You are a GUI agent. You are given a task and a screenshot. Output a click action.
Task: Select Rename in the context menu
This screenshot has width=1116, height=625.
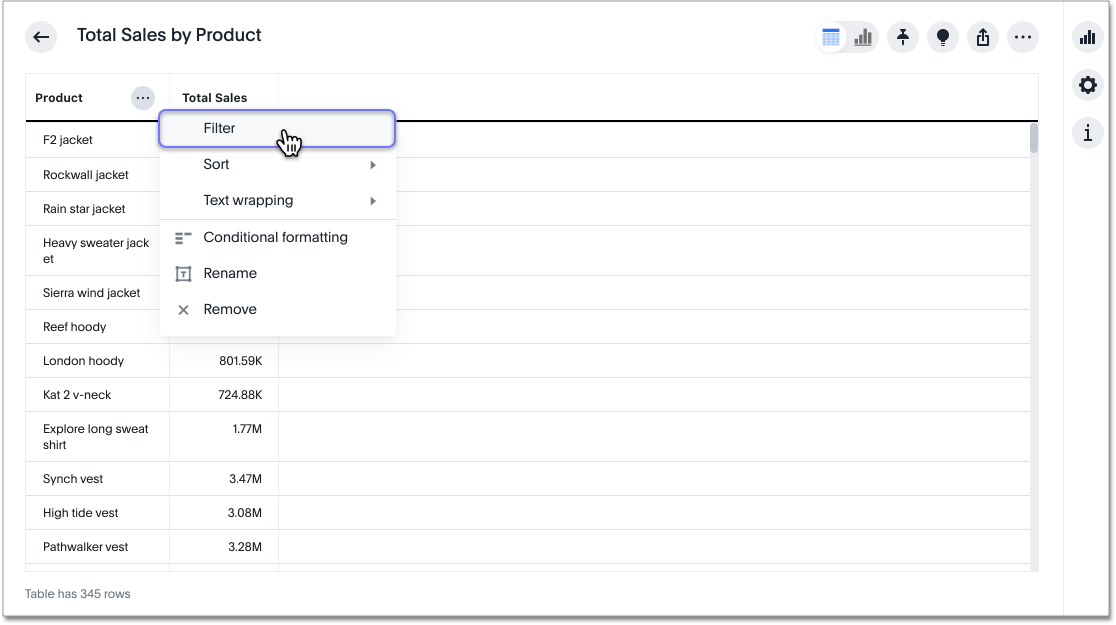230,273
